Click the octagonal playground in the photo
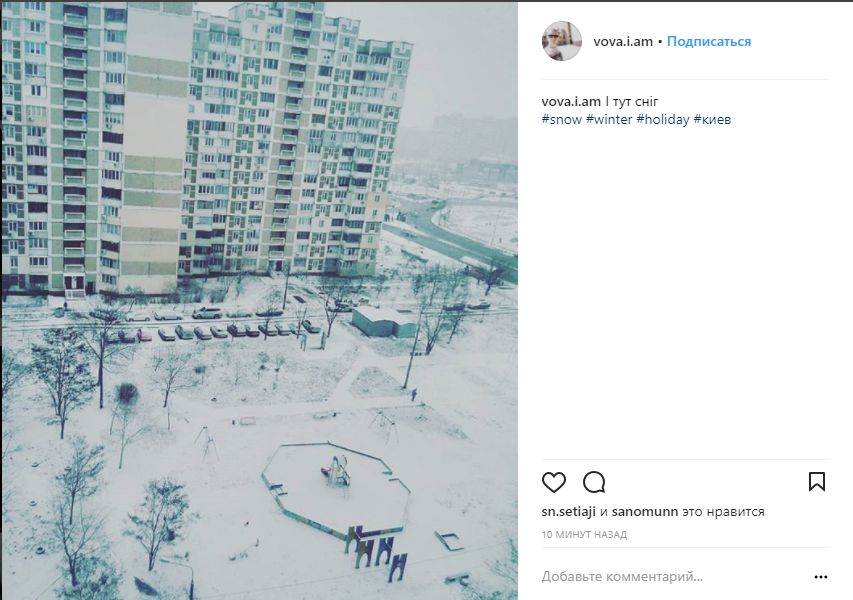The image size is (853, 600). tap(336, 487)
